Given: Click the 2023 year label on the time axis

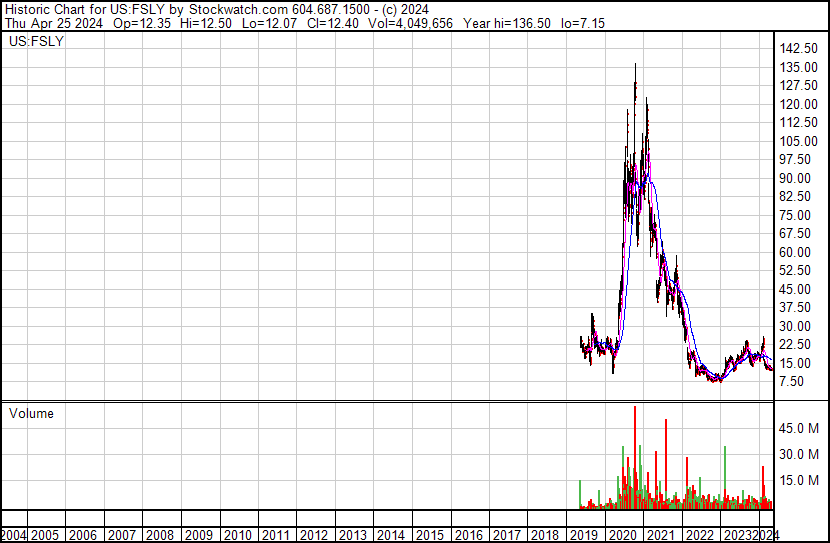Looking at the screenshot, I should coord(737,535).
